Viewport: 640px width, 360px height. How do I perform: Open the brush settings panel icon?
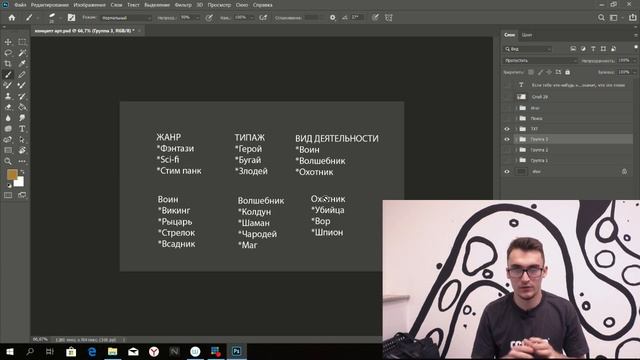(71, 18)
